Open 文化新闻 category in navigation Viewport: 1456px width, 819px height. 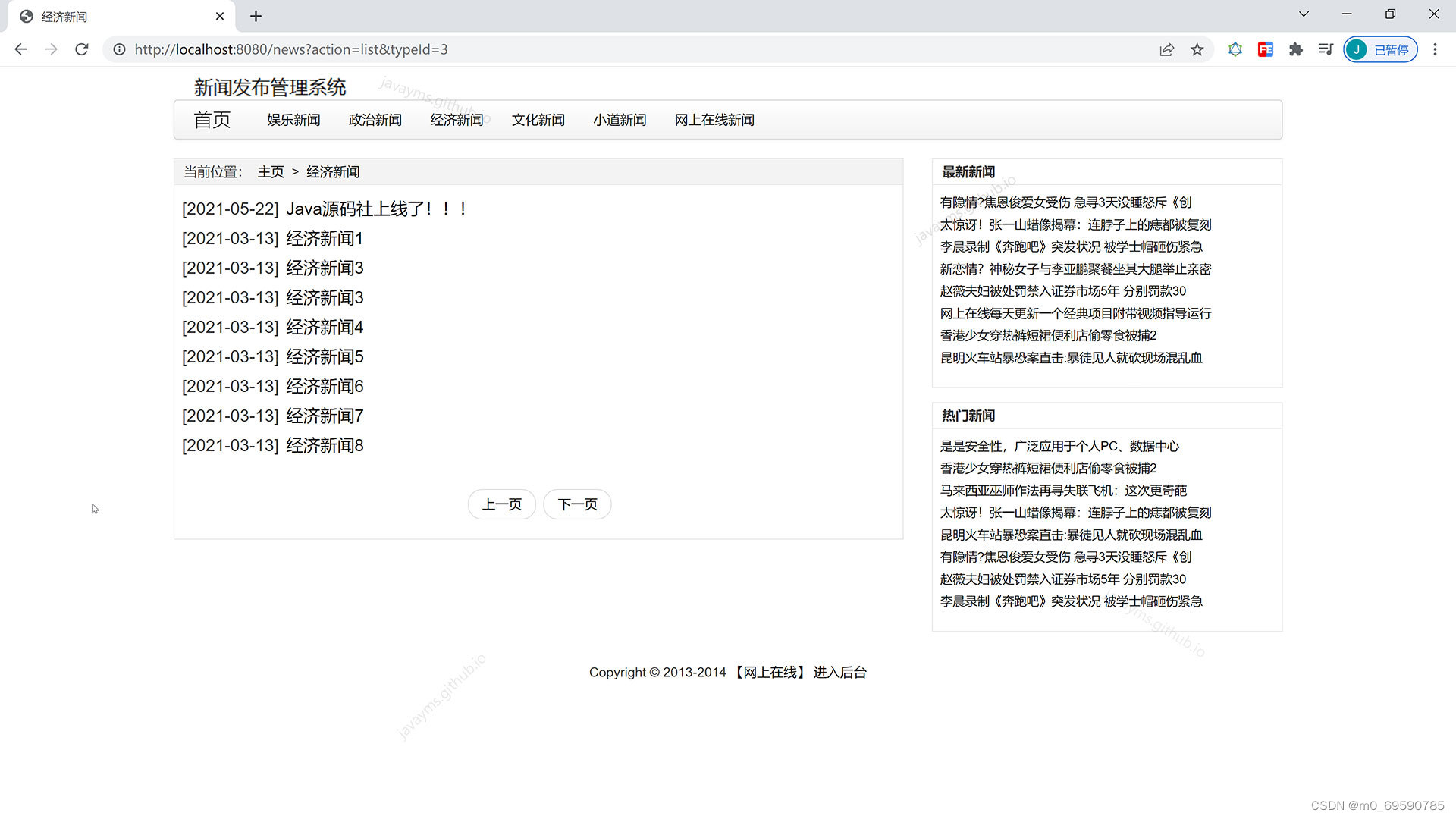pyautogui.click(x=538, y=120)
